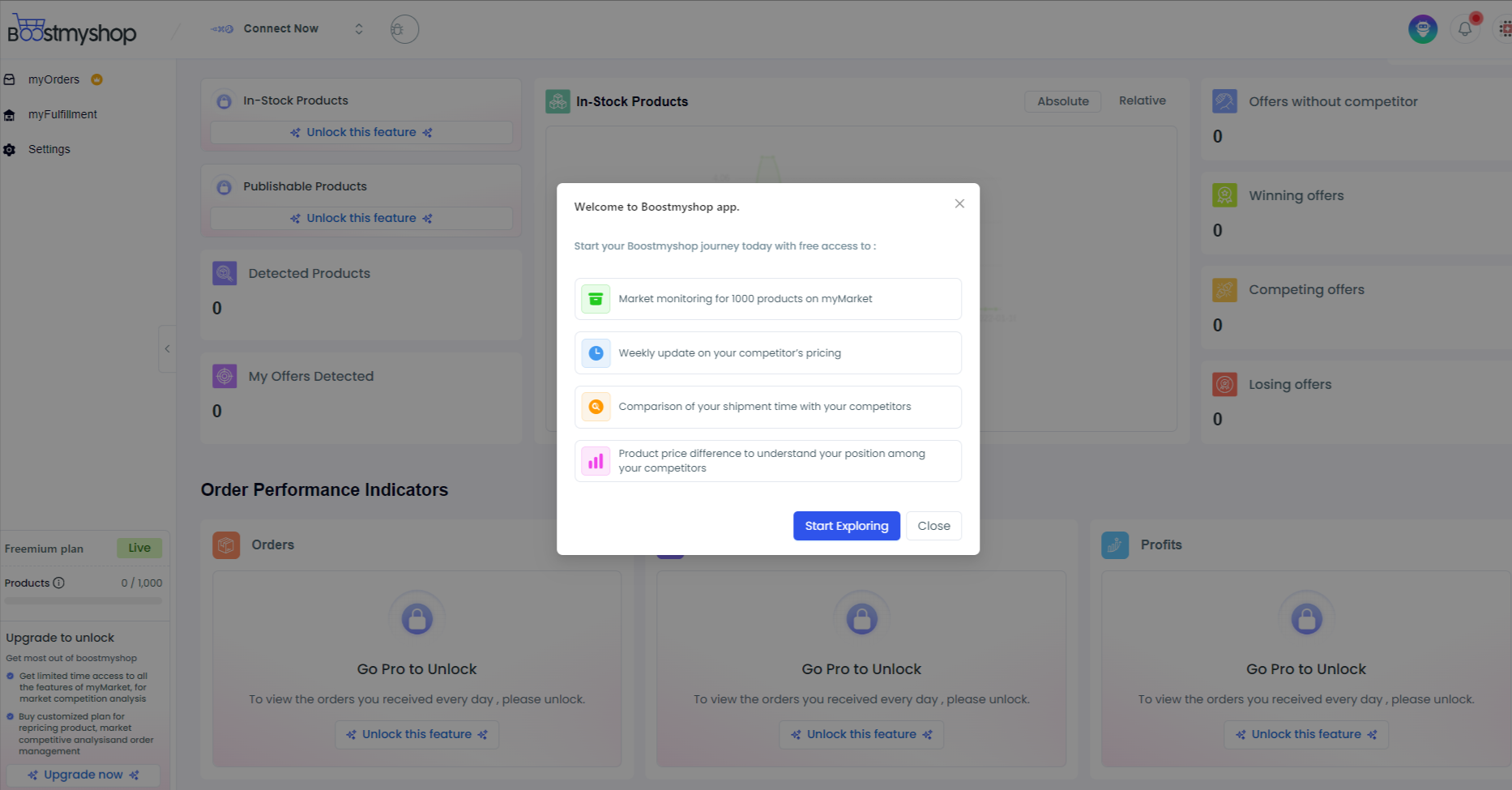Image resolution: width=1512 pixels, height=790 pixels.
Task: Click the Orders card icon
Action: tap(226, 545)
